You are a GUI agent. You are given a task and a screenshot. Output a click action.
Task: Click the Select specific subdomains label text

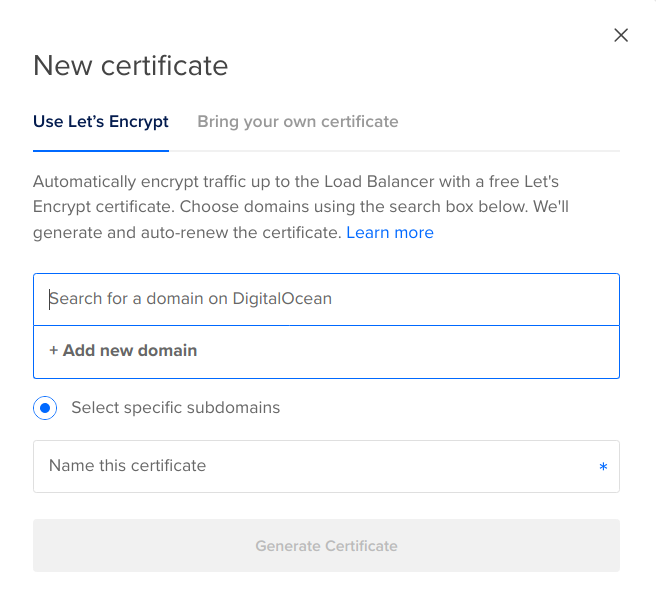coord(175,408)
